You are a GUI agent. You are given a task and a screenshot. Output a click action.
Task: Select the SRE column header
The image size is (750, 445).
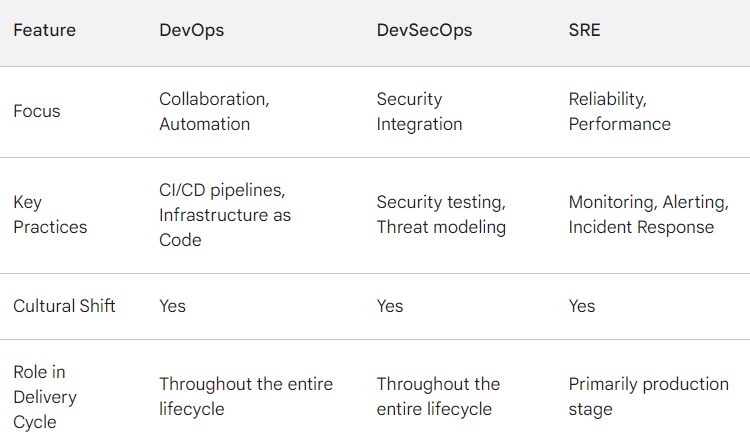[x=585, y=30]
